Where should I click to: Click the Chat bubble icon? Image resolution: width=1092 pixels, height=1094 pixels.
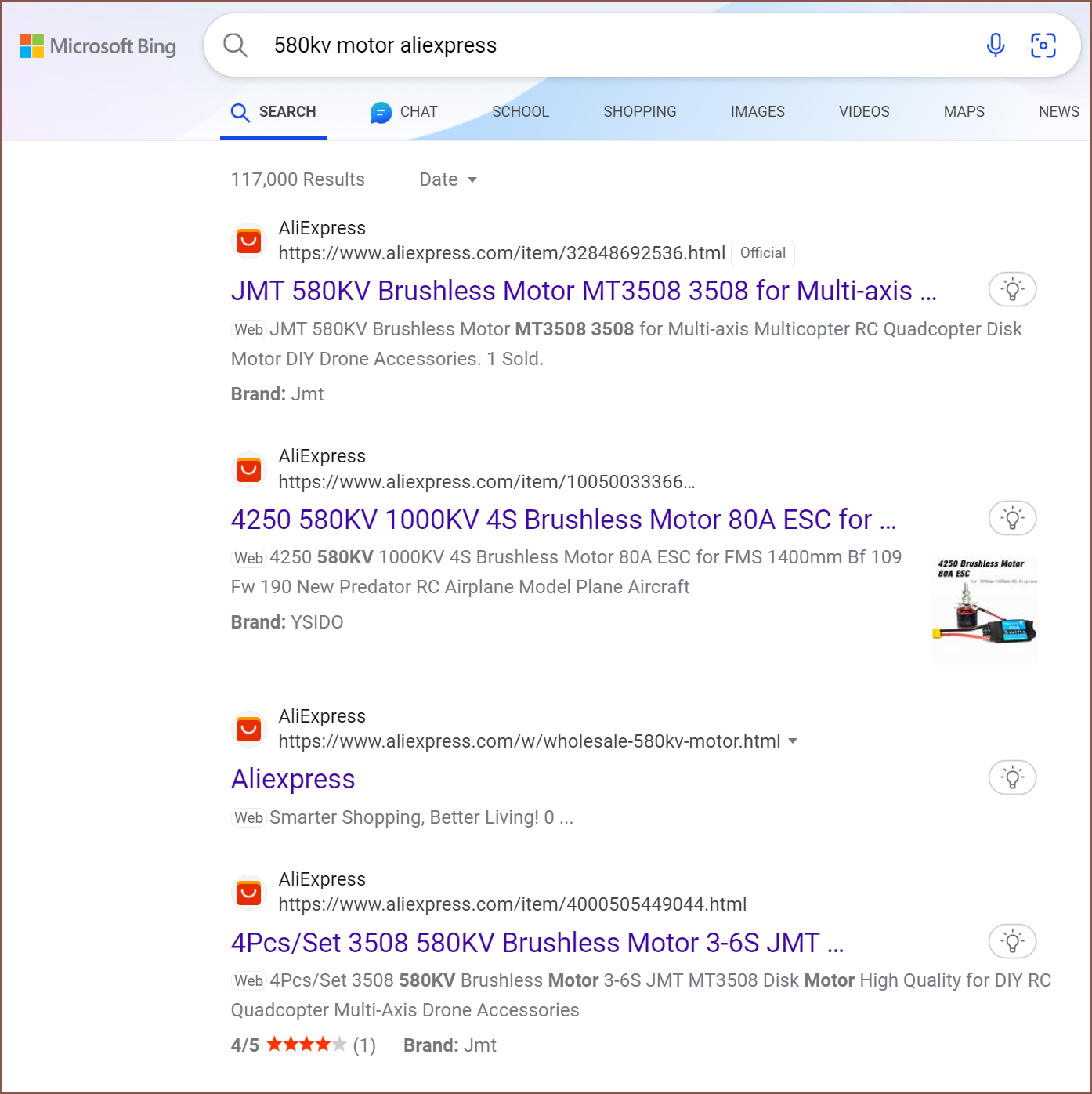click(381, 113)
